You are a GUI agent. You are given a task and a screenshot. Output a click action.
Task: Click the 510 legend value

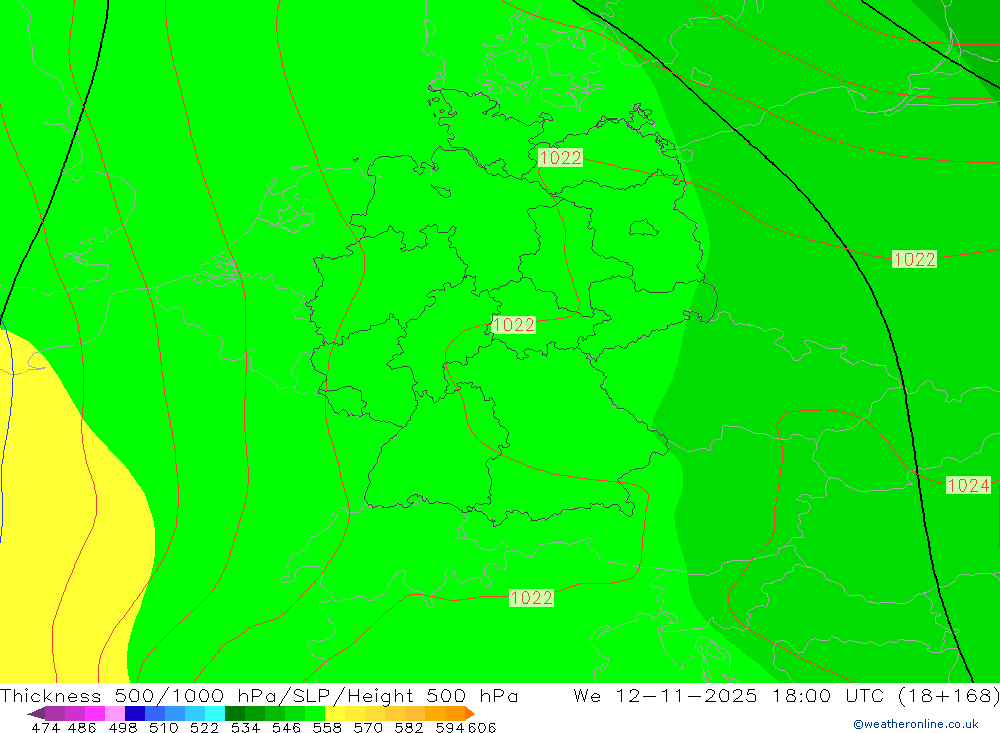click(163, 728)
